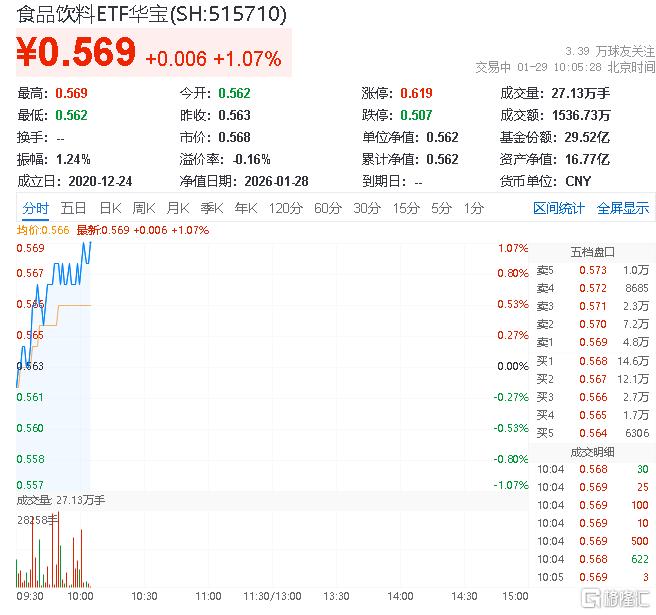Click the 成交额 value 1536.73万
Viewport: 656px width, 615px height.
point(581,115)
